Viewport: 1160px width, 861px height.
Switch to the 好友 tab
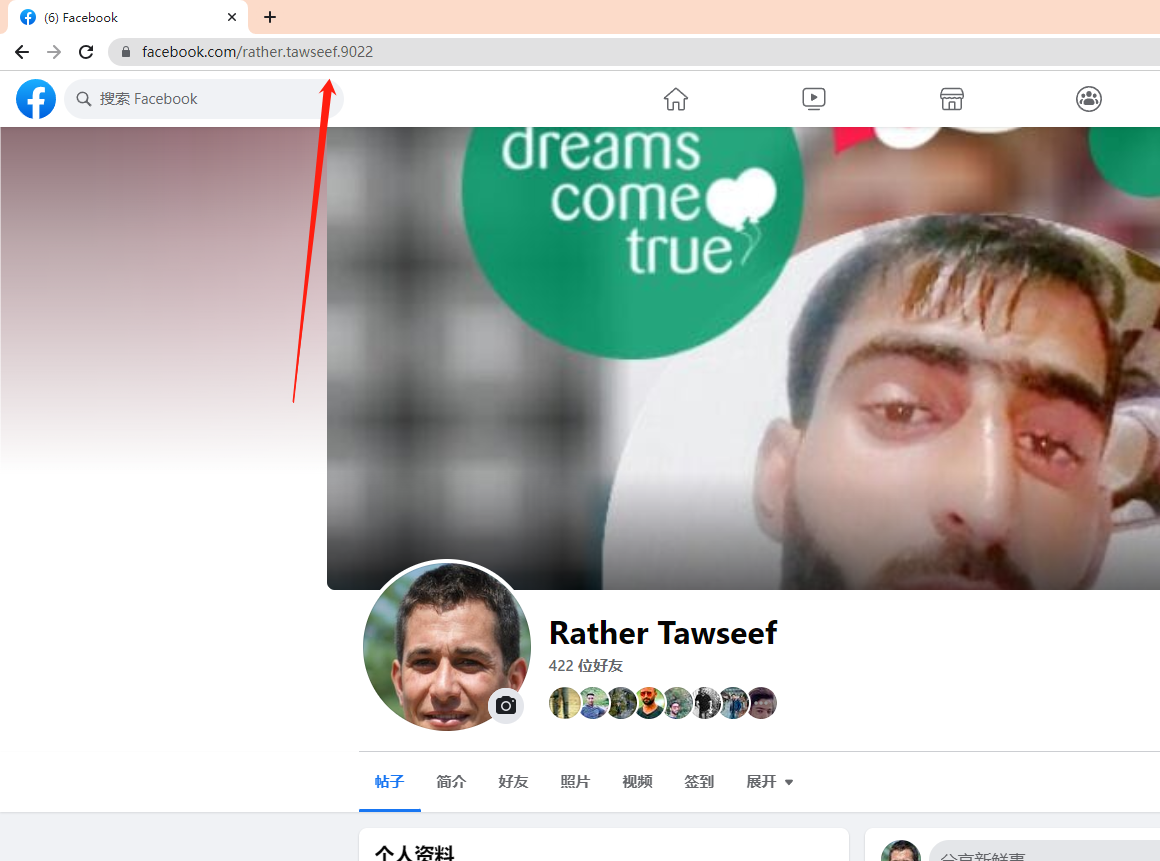coord(513,782)
